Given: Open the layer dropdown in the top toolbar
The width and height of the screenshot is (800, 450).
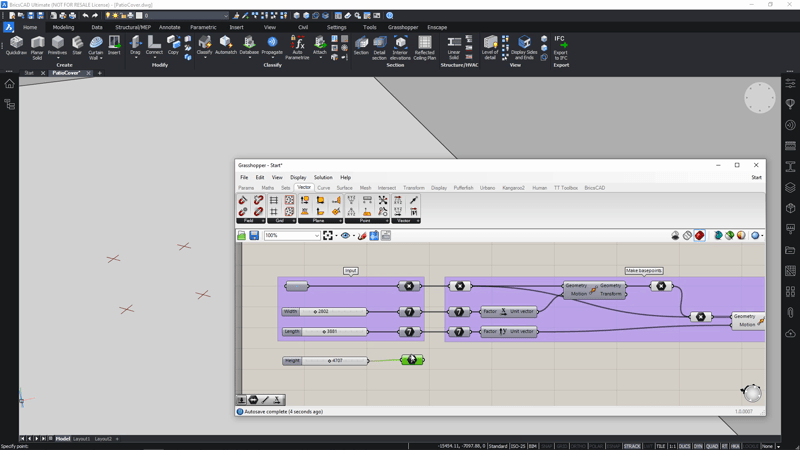Looking at the screenshot, I should pos(226,16).
